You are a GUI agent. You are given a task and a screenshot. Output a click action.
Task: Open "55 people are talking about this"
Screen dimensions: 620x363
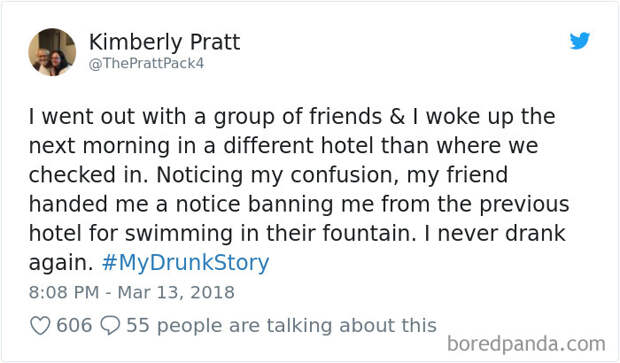pyautogui.click(x=281, y=325)
